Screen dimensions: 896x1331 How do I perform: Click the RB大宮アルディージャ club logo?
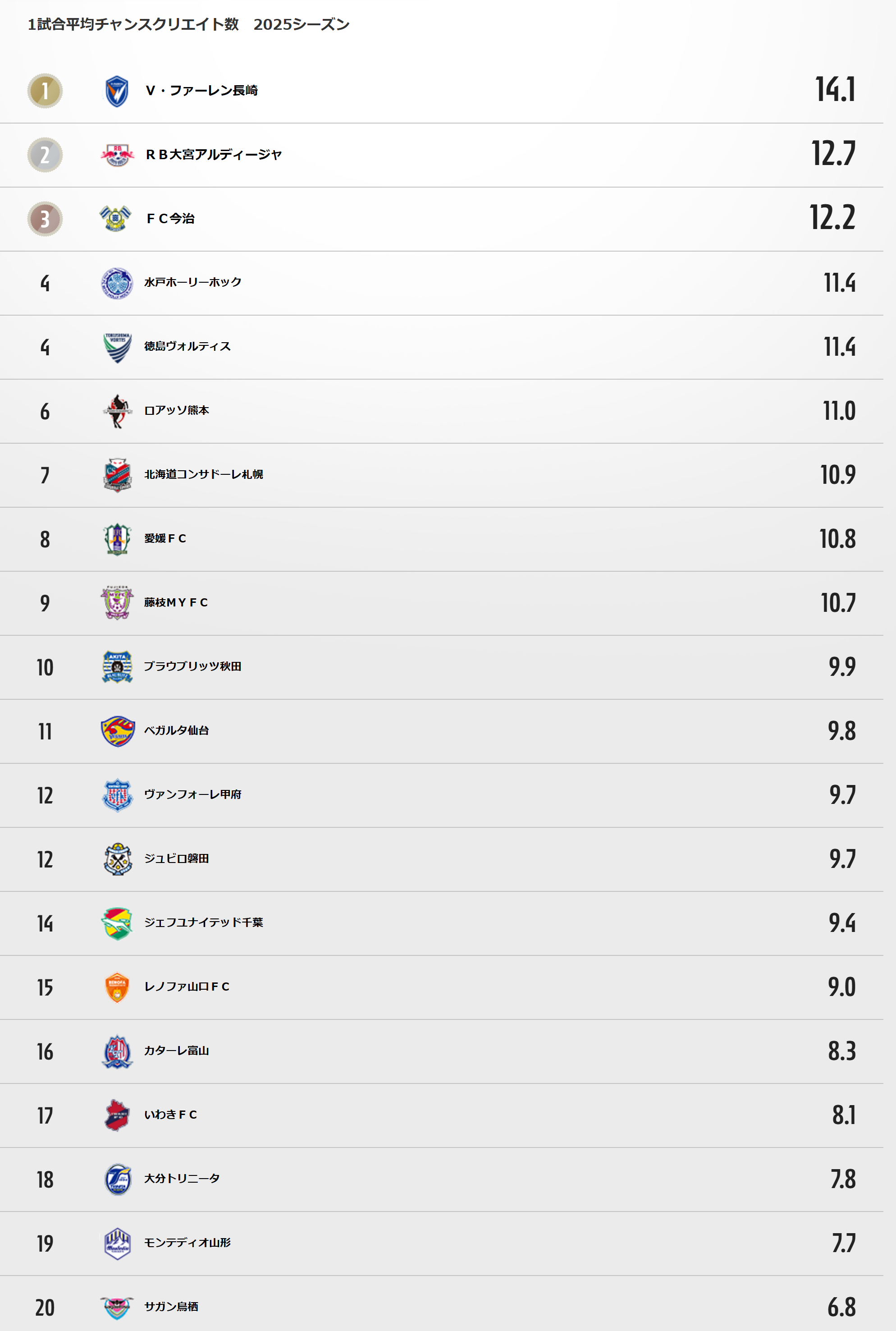[x=117, y=155]
